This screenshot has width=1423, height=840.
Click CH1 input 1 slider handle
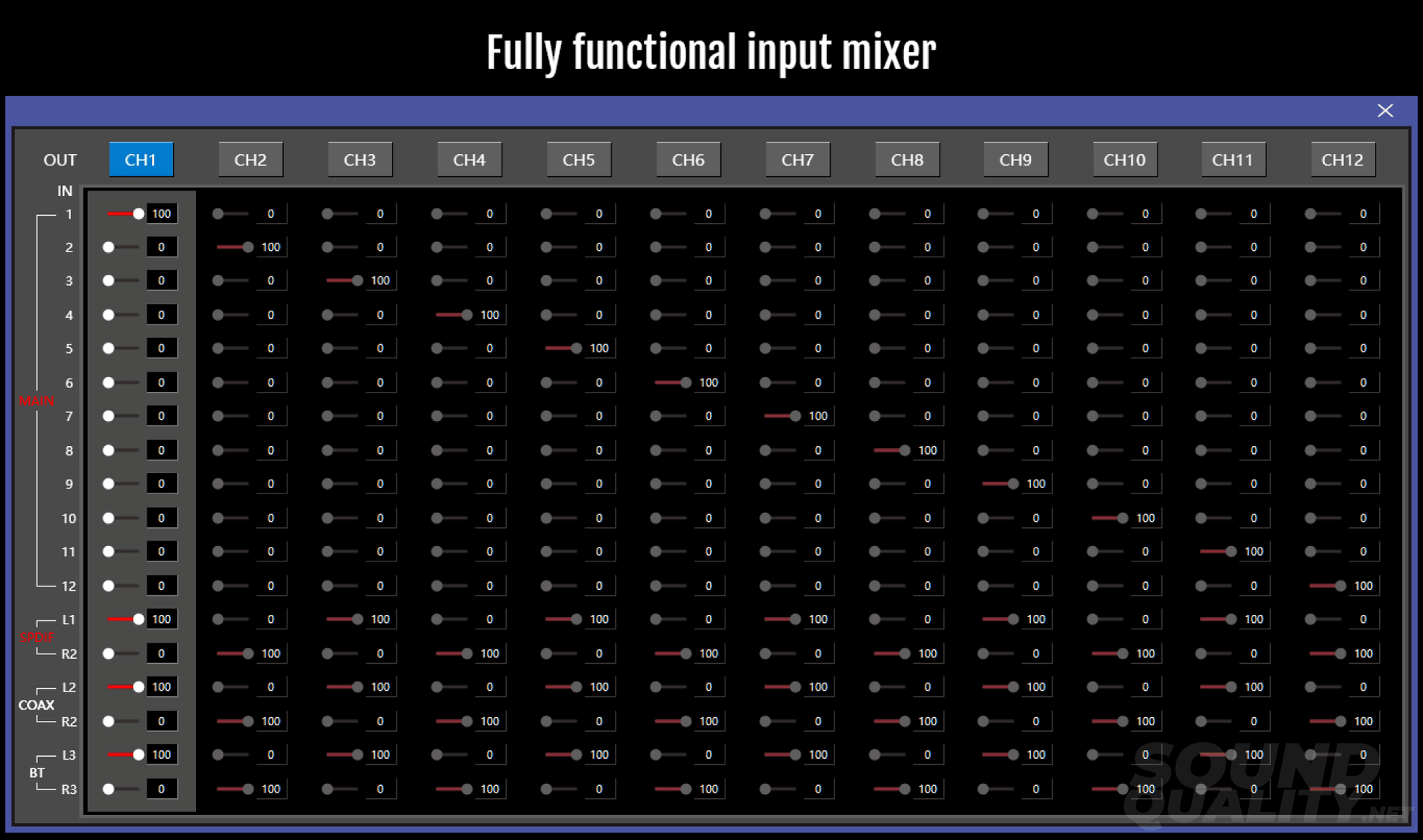(137, 213)
